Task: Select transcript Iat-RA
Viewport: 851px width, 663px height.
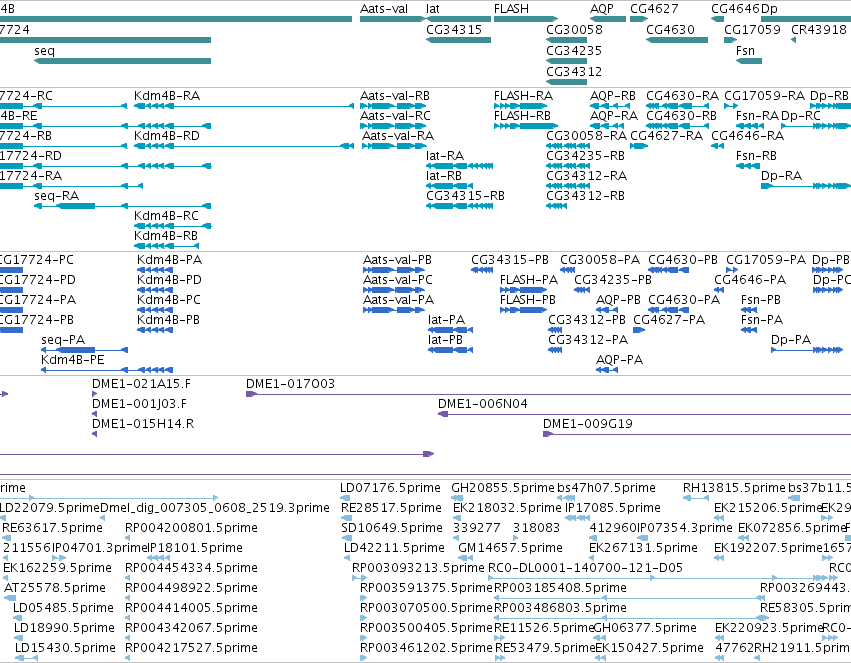Action: click(x=460, y=166)
